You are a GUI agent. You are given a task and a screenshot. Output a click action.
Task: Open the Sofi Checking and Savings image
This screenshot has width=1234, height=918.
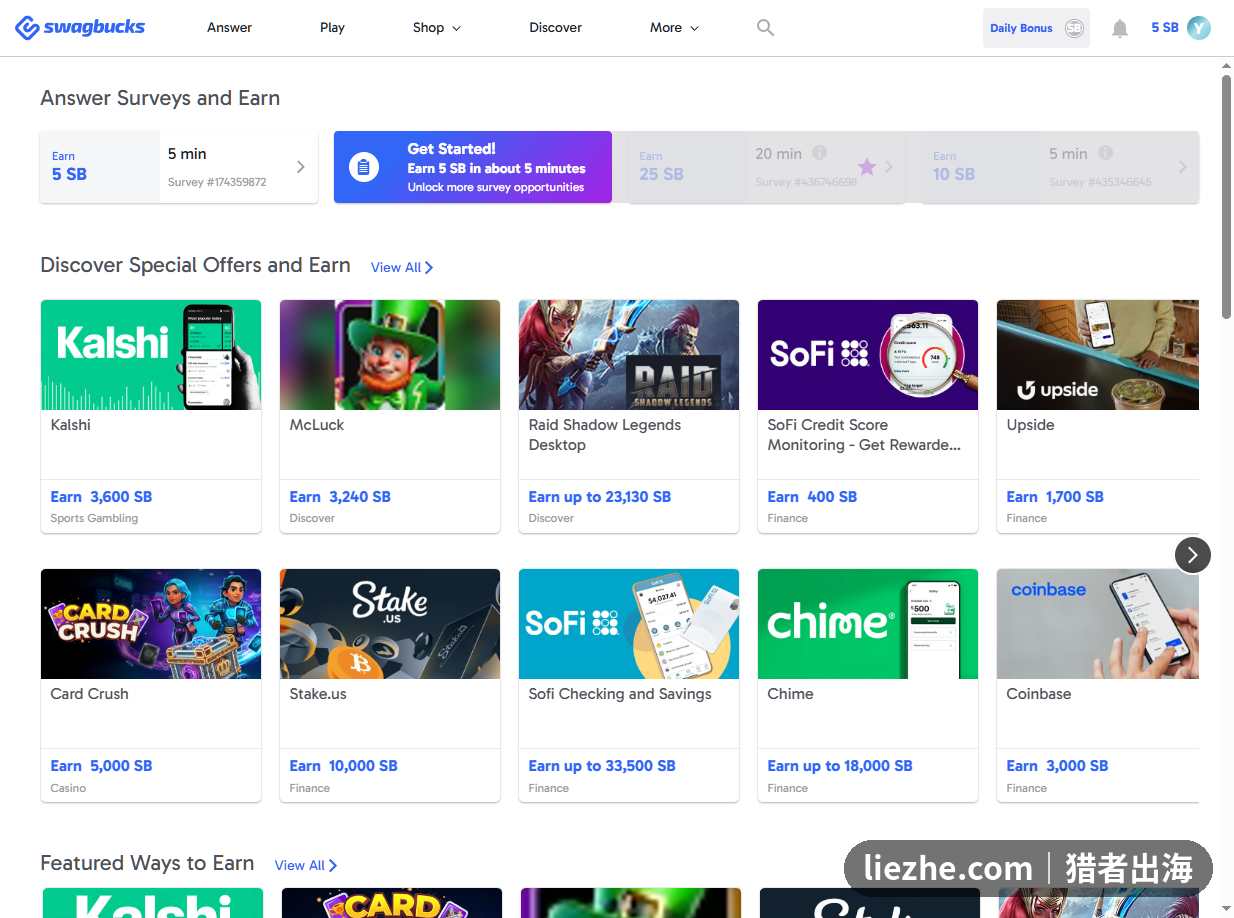pos(629,624)
